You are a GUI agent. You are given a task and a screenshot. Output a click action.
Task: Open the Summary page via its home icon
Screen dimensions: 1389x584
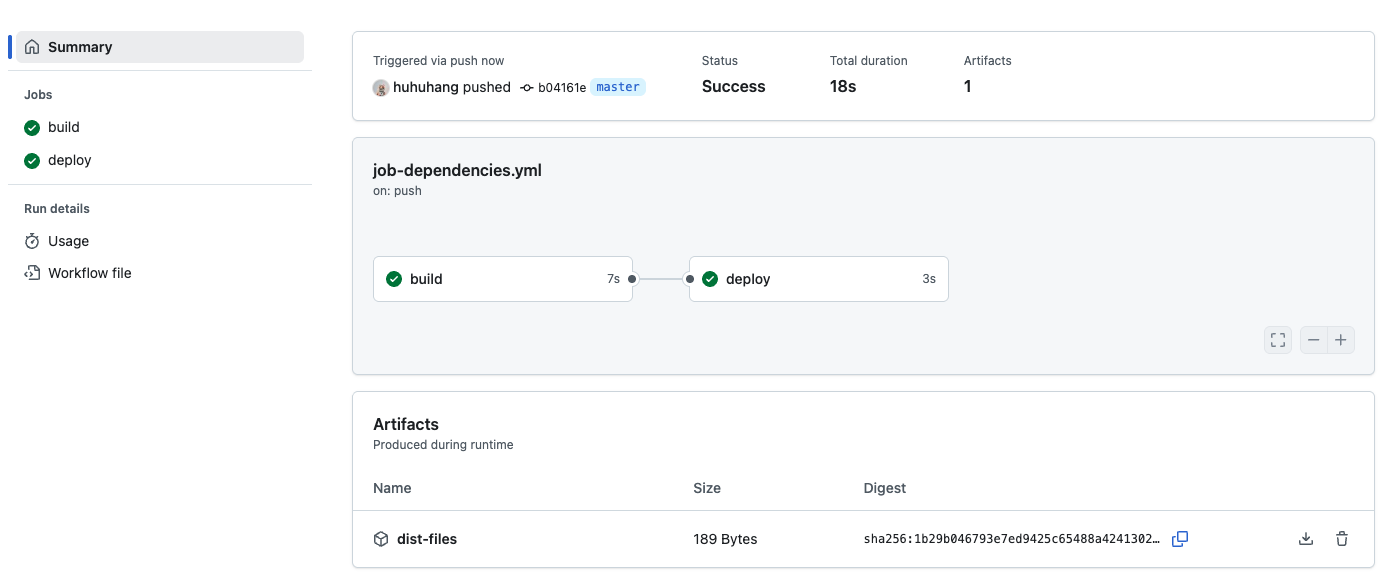[34, 46]
